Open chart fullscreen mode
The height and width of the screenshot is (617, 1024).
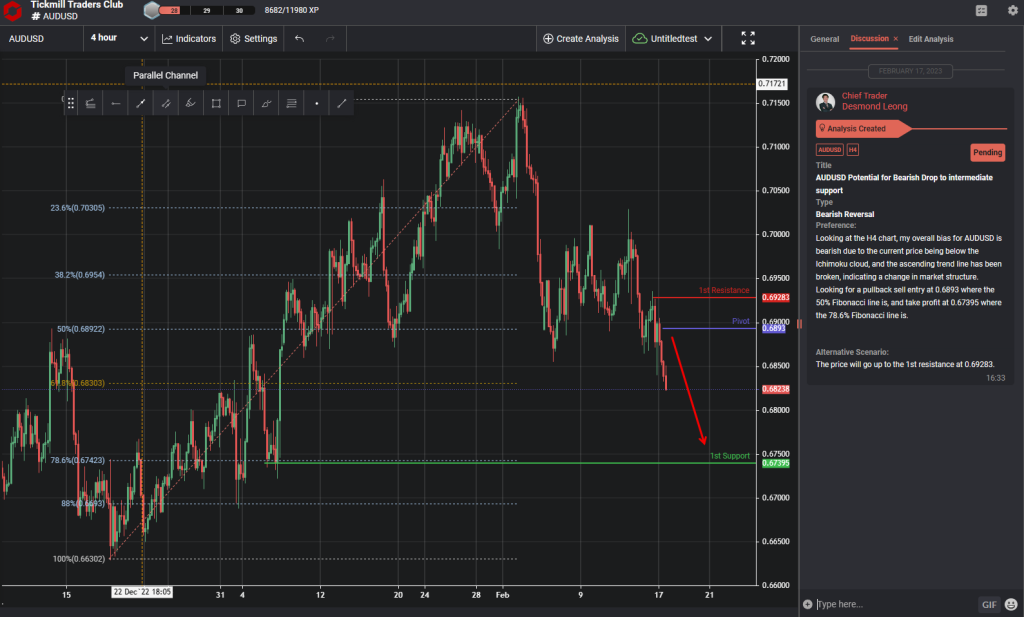point(747,38)
